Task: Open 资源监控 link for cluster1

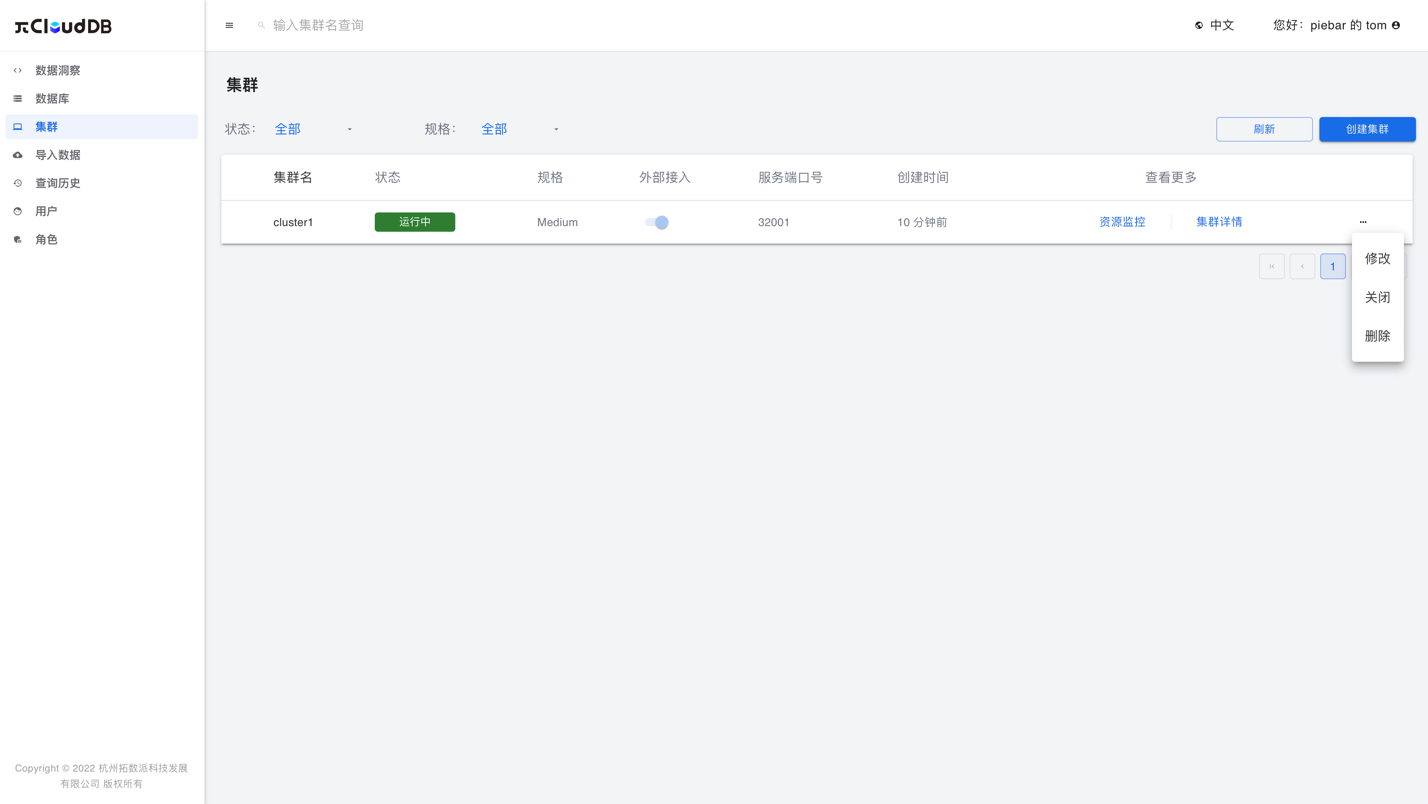Action: click(1122, 222)
